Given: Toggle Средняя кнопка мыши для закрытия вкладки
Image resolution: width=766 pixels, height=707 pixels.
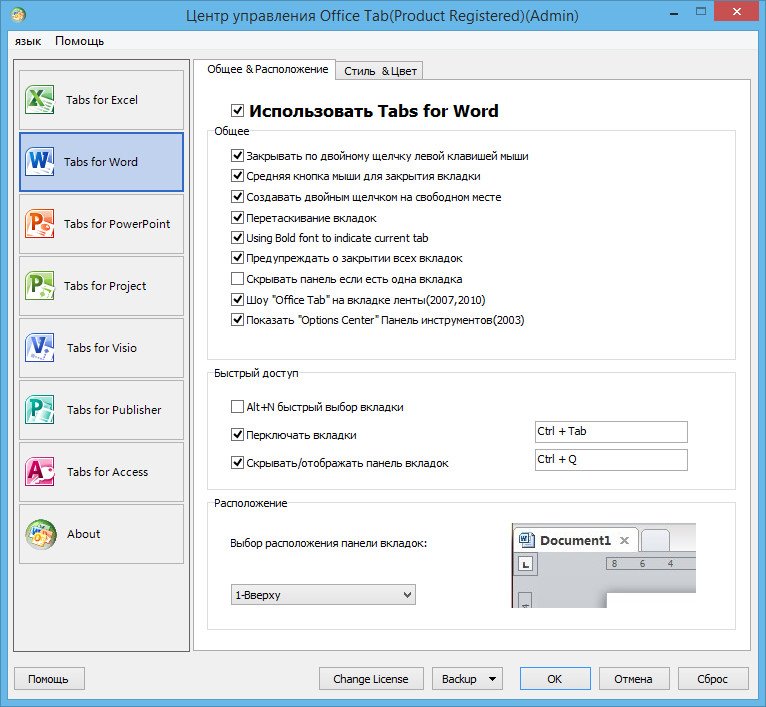Looking at the screenshot, I should (237, 176).
